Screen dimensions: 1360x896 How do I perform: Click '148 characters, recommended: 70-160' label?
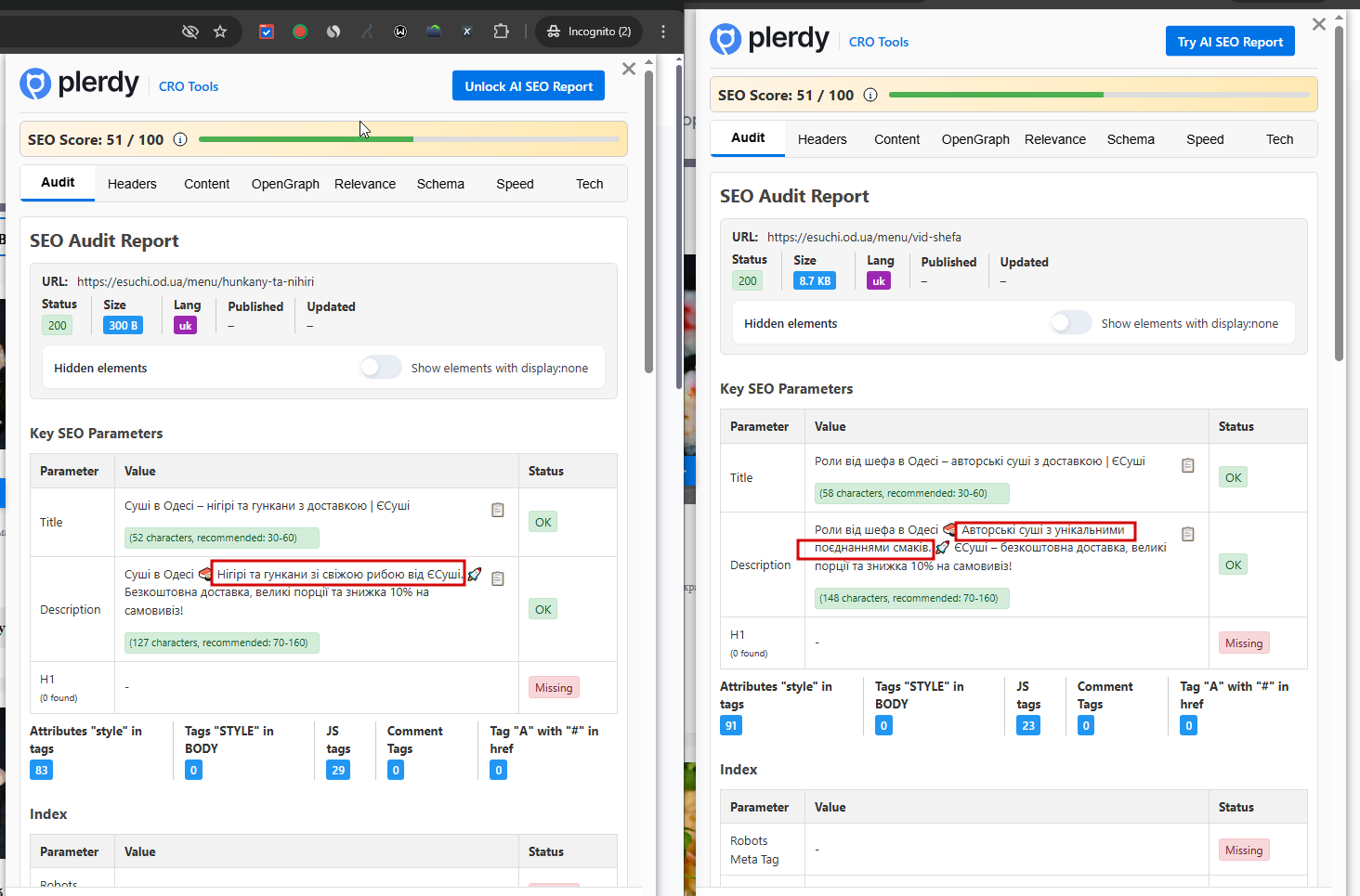[x=912, y=598]
